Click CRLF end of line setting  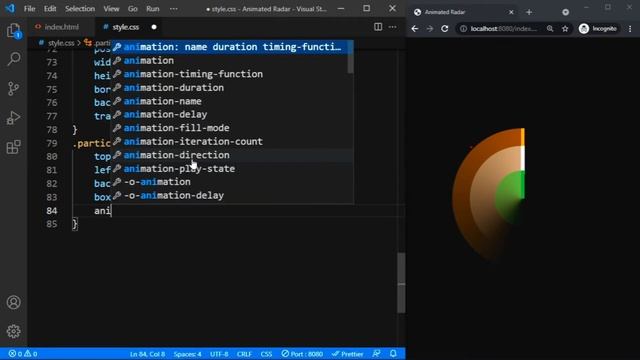tap(244, 354)
